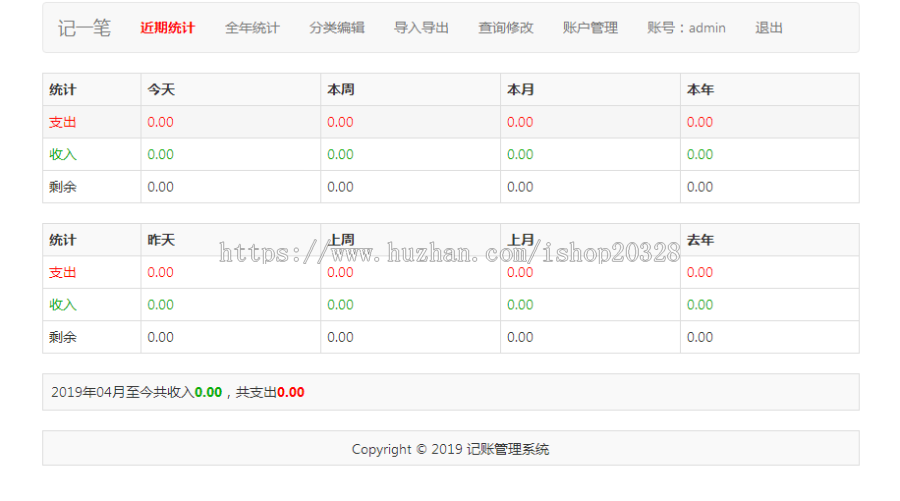Select 本年 column header
The height and width of the screenshot is (501, 900).
coord(700,90)
